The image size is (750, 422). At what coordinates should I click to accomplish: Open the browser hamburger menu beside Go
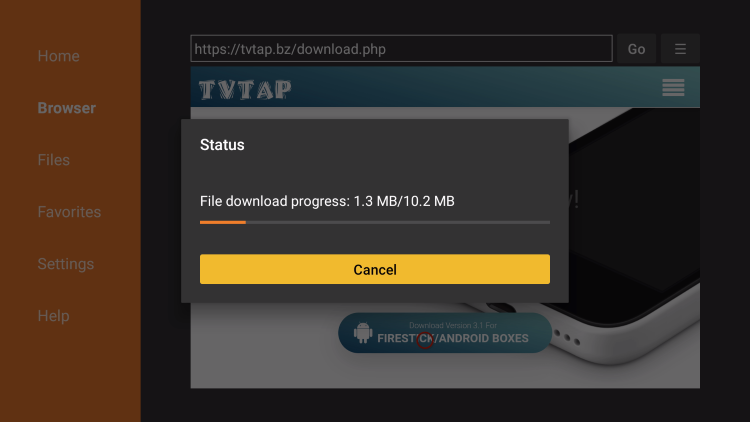(680, 49)
